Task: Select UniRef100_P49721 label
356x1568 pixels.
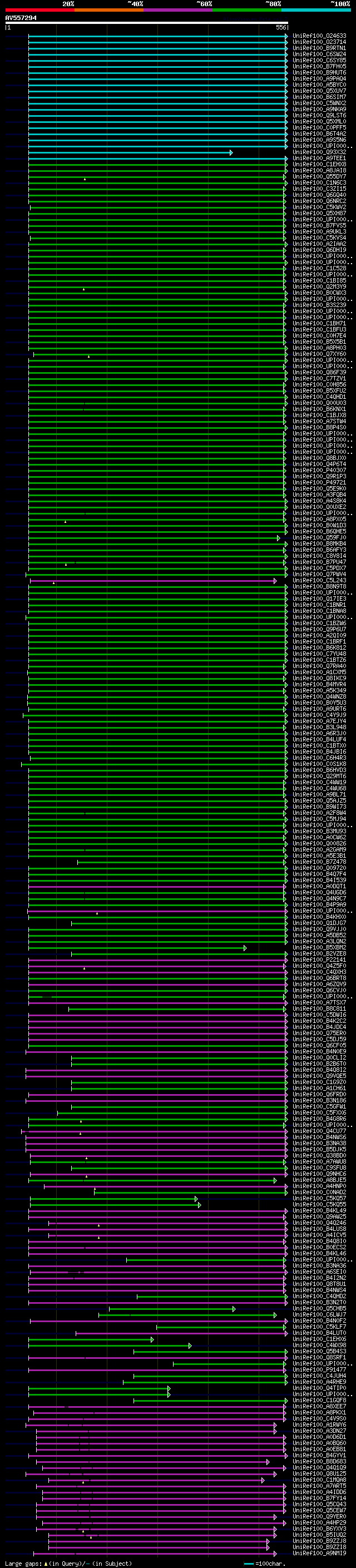Action: click(x=319, y=483)
